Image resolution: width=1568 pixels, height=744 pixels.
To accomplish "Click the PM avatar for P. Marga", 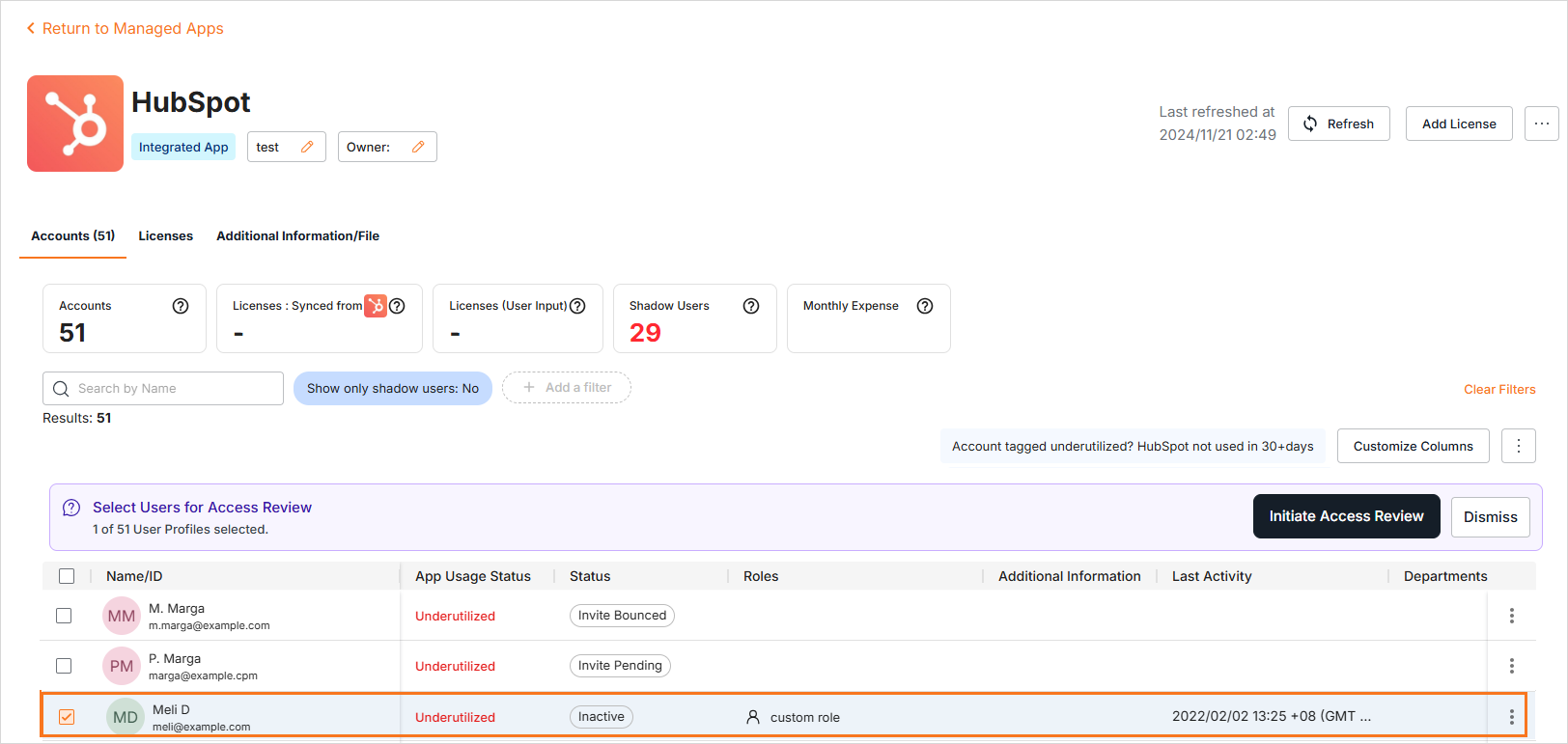I will 122,666.
